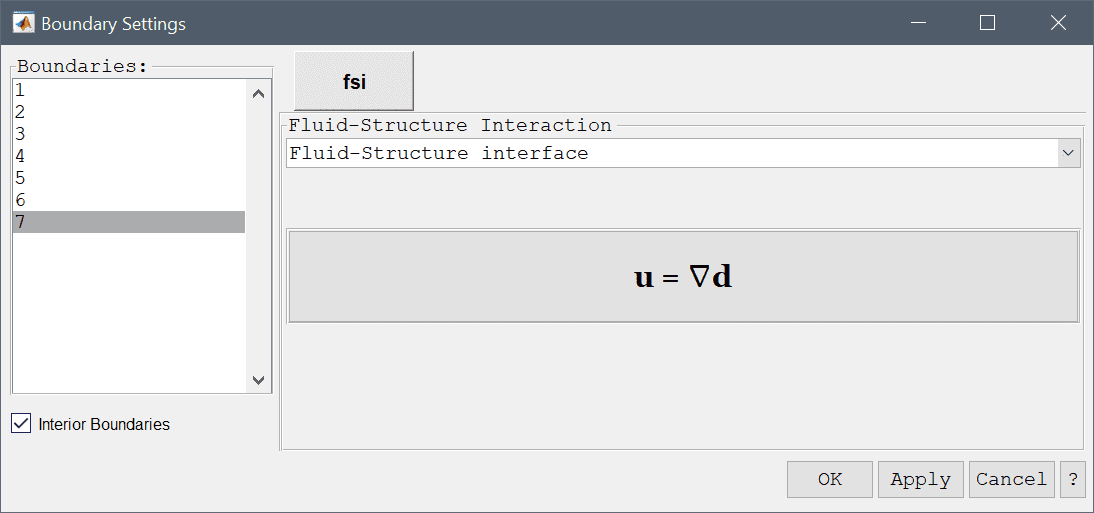The image size is (1094, 513).
Task: Select highlighted boundary 7
Action: pos(129,222)
